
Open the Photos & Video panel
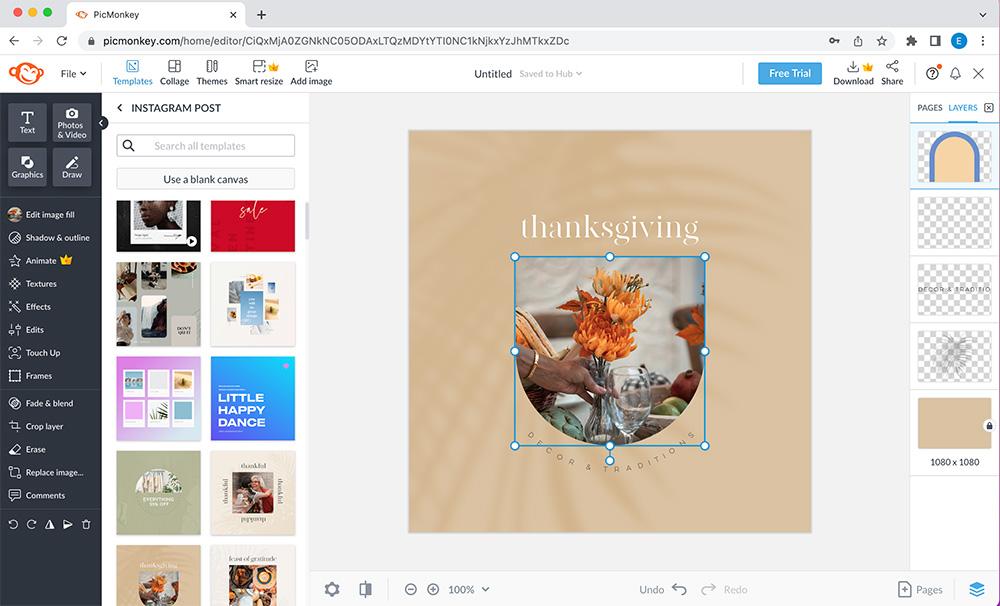tap(71, 121)
